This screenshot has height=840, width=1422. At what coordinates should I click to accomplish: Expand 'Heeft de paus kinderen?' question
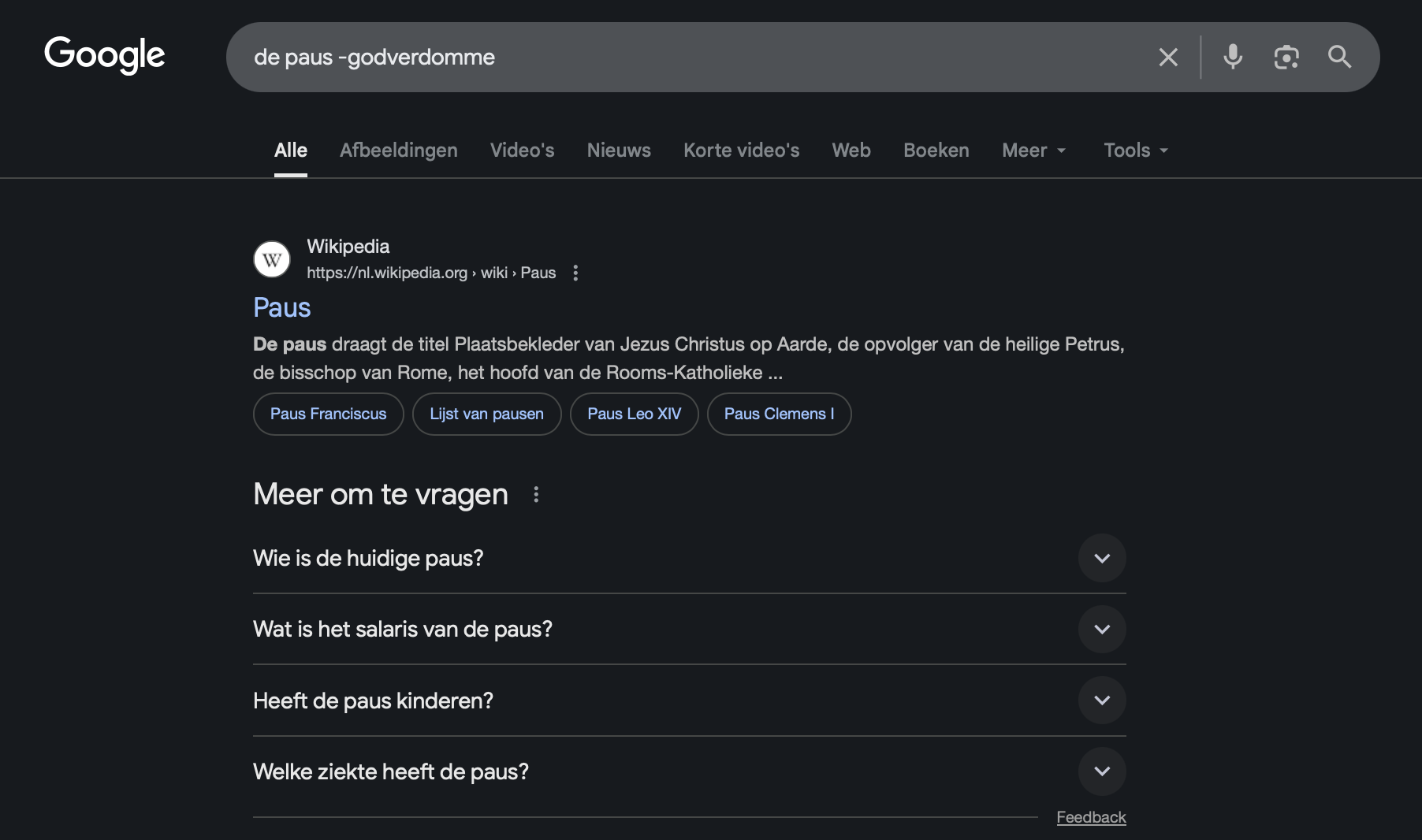1101,700
